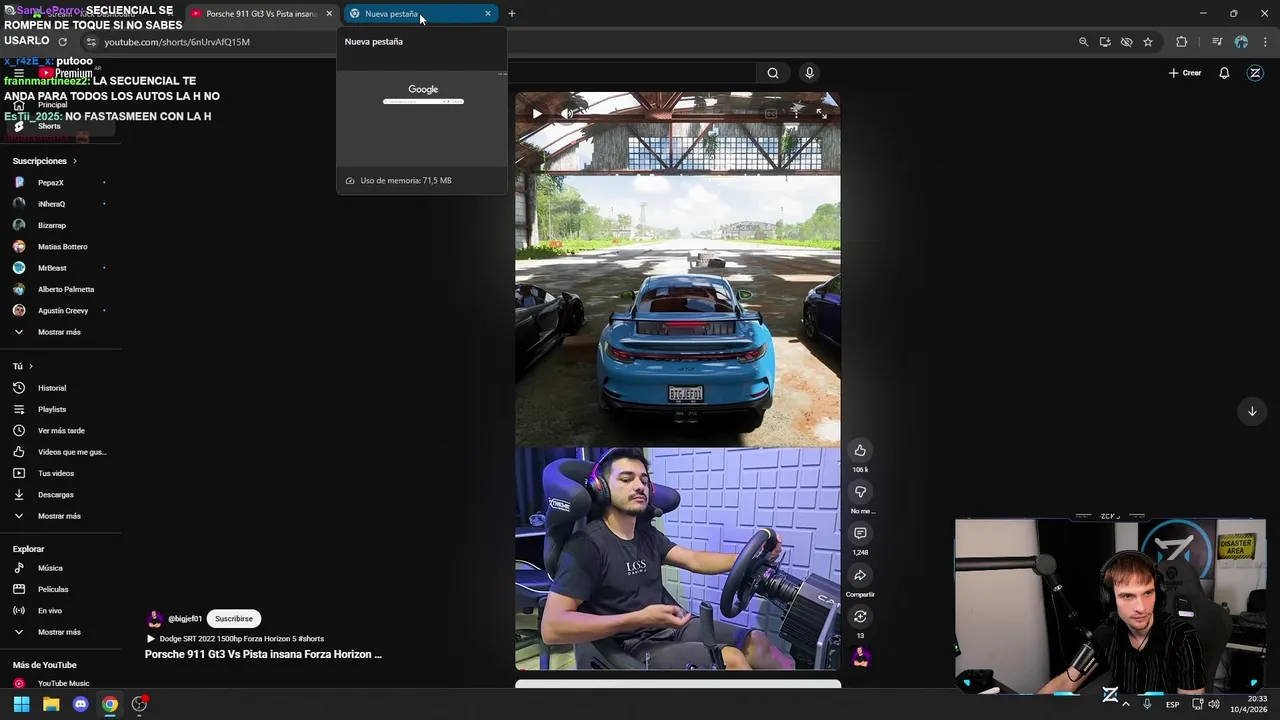Viewport: 1280px width, 720px height.
Task: Open the Windows Start menu
Action: coord(21,704)
